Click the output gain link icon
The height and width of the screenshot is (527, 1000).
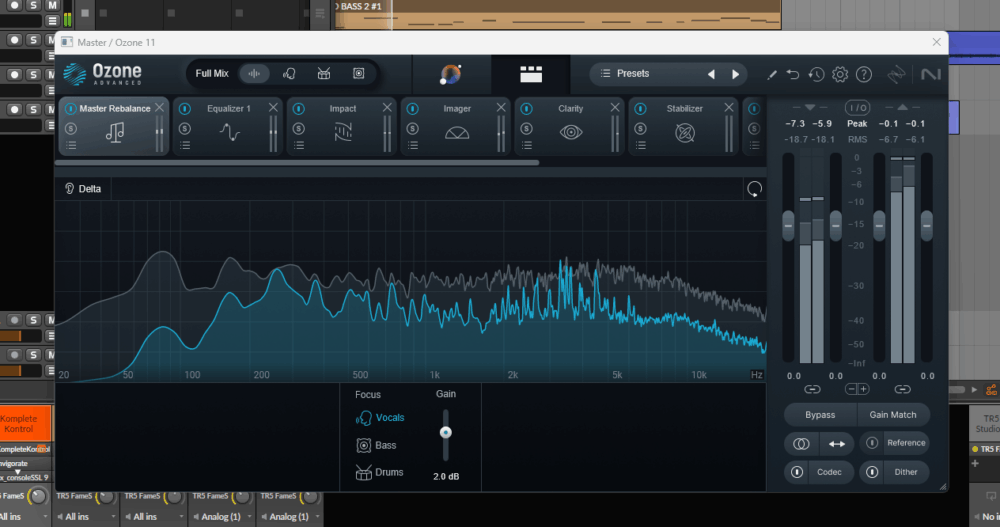coord(902,389)
